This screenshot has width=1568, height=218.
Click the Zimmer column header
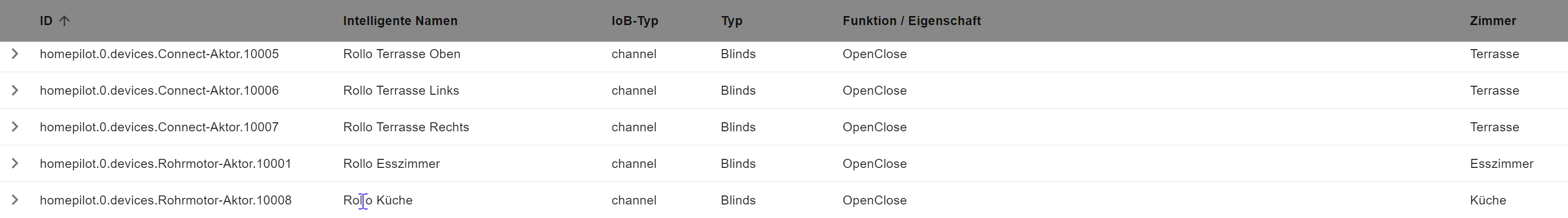(x=1492, y=21)
